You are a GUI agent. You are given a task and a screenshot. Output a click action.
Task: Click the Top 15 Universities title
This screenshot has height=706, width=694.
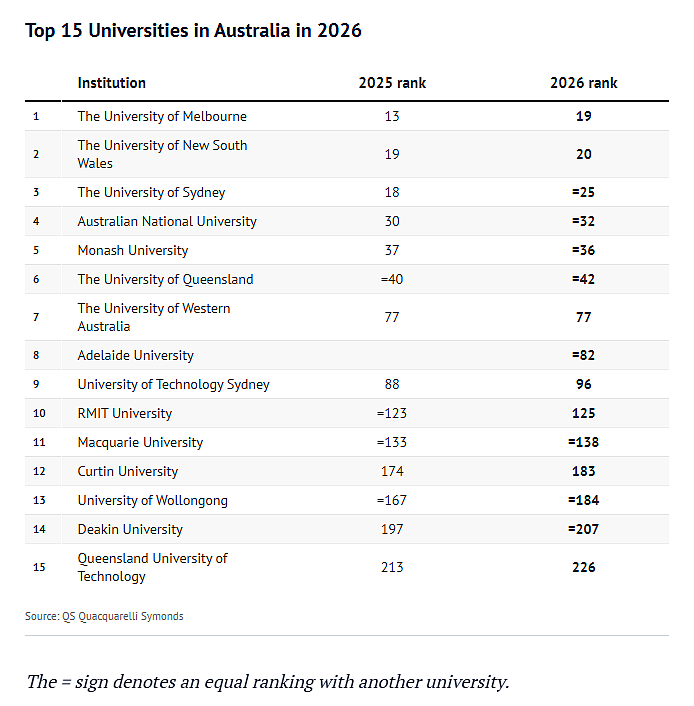[193, 31]
